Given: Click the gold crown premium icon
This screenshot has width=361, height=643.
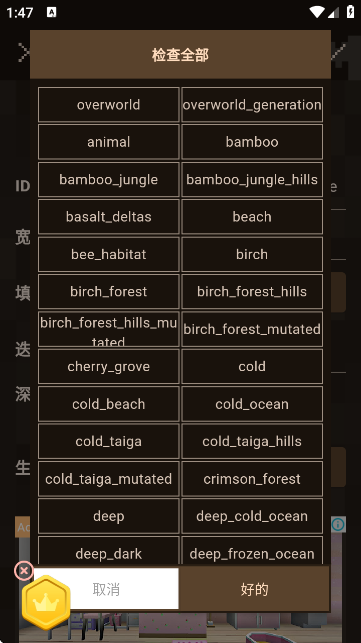Looking at the screenshot, I should 46,602.
